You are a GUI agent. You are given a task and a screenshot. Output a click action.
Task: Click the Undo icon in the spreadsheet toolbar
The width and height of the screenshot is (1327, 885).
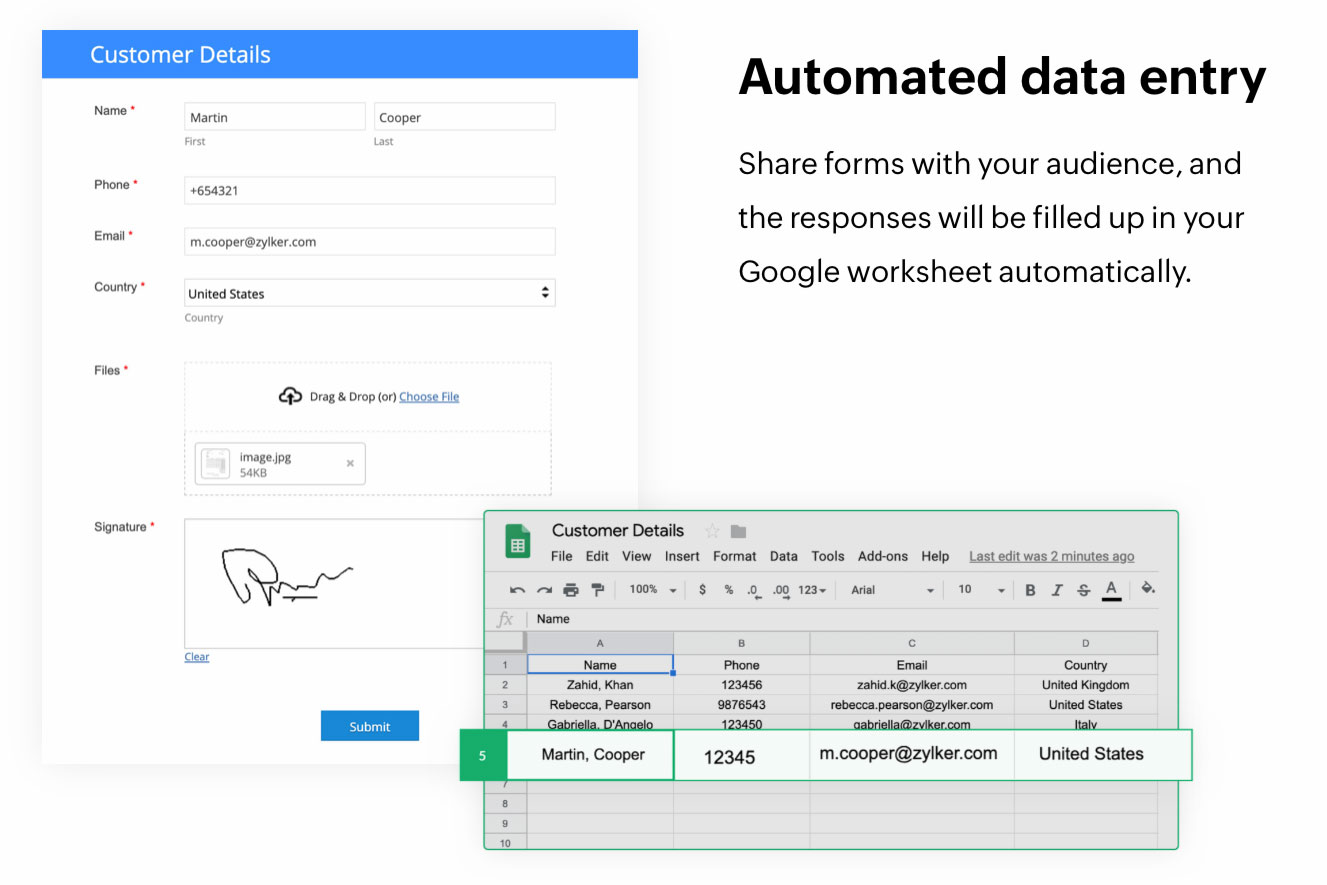(517, 589)
